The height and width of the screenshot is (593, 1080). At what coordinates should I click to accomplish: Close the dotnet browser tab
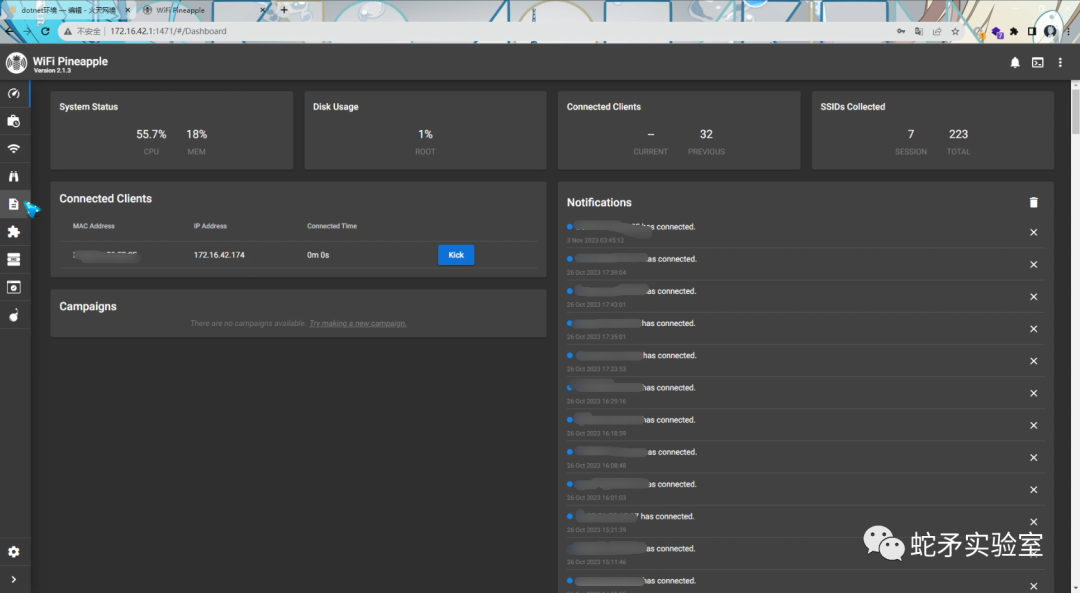pos(127,10)
